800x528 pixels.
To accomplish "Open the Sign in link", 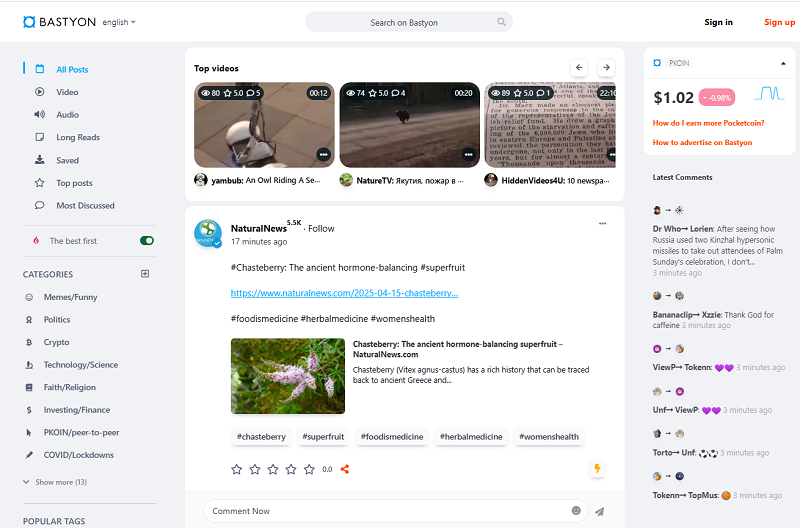I will coord(718,22).
